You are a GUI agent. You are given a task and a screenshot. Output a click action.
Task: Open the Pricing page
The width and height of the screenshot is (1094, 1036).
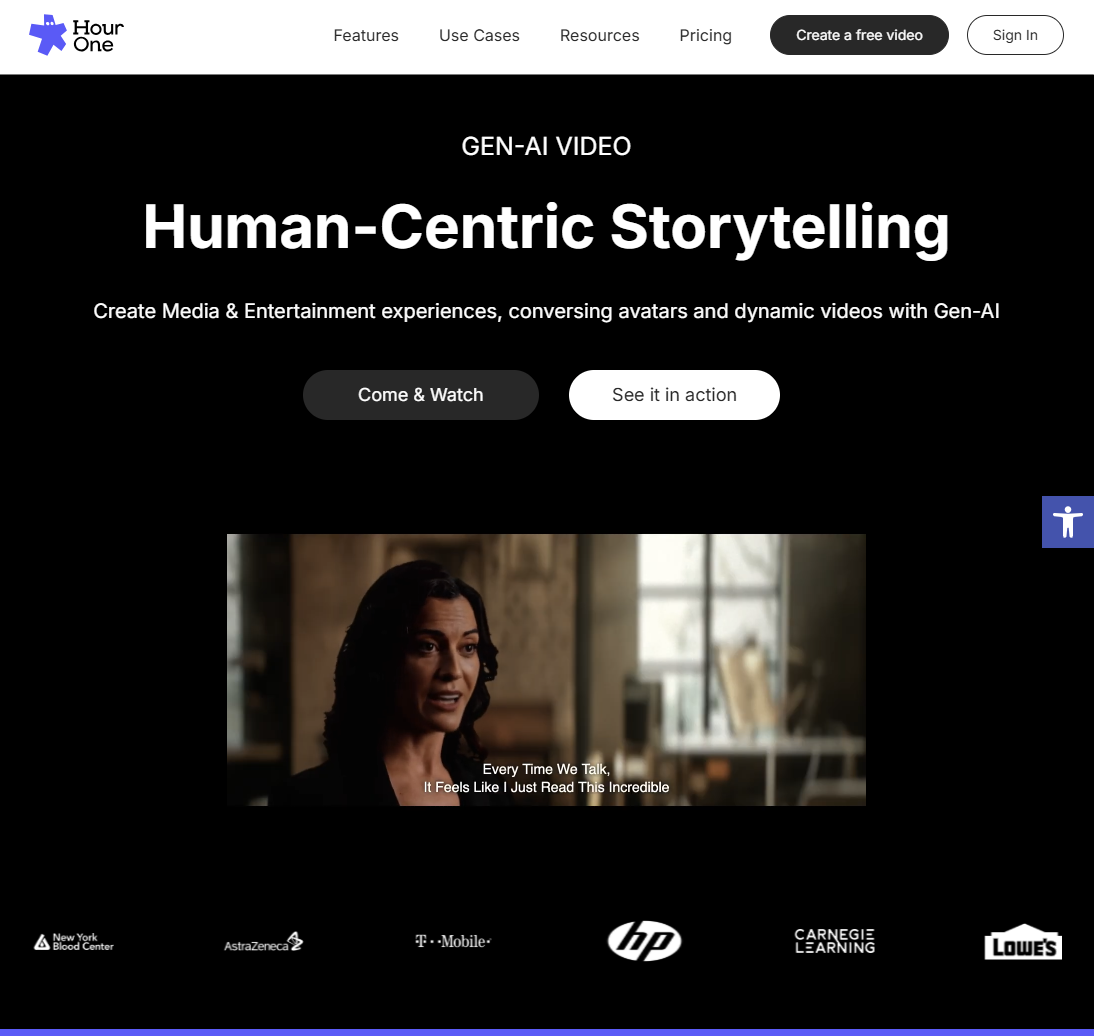(705, 35)
